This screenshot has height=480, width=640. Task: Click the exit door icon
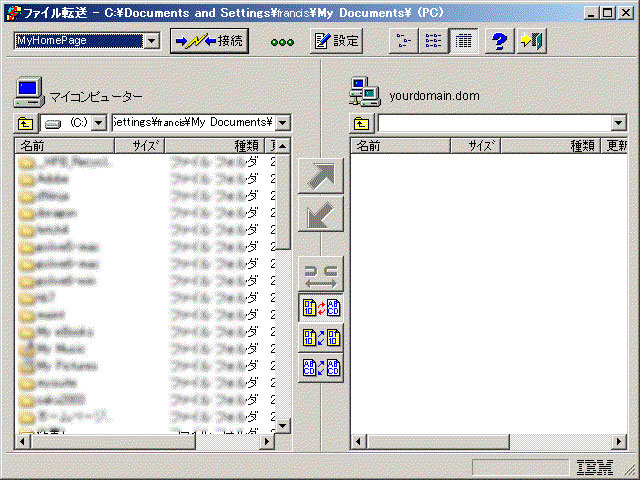click(x=531, y=41)
